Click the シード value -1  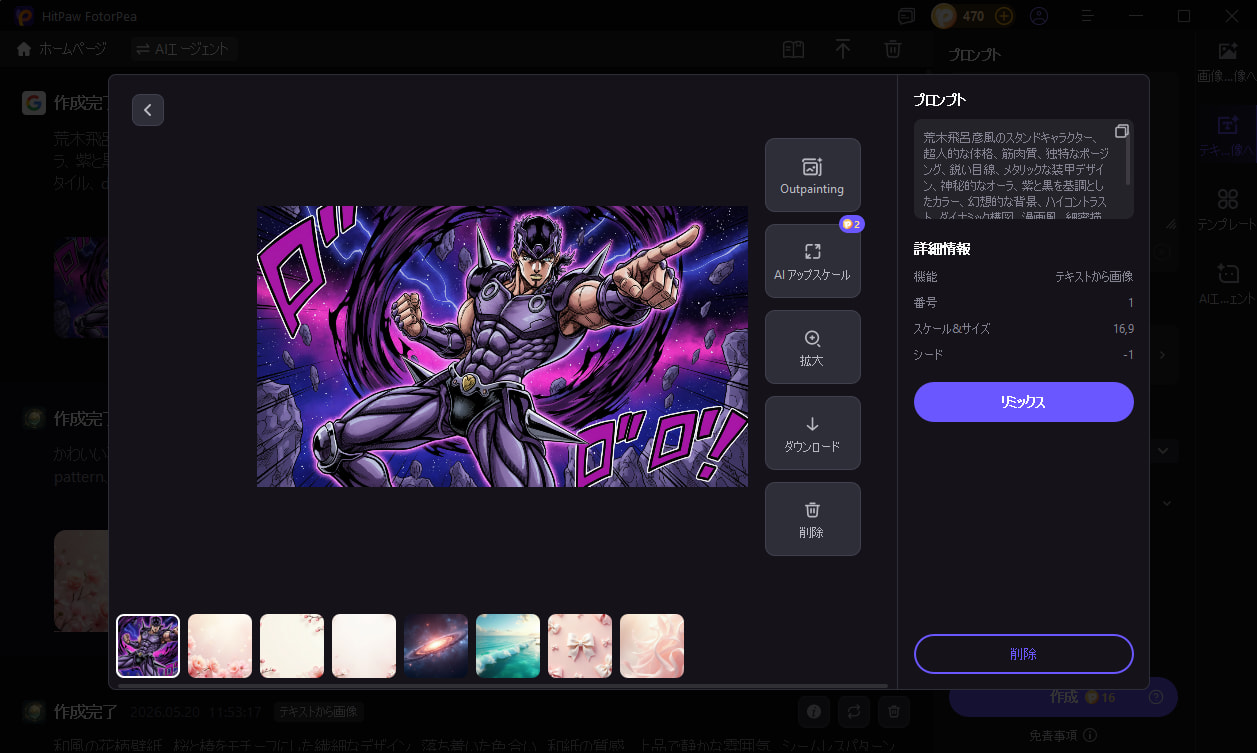[x=1128, y=354]
